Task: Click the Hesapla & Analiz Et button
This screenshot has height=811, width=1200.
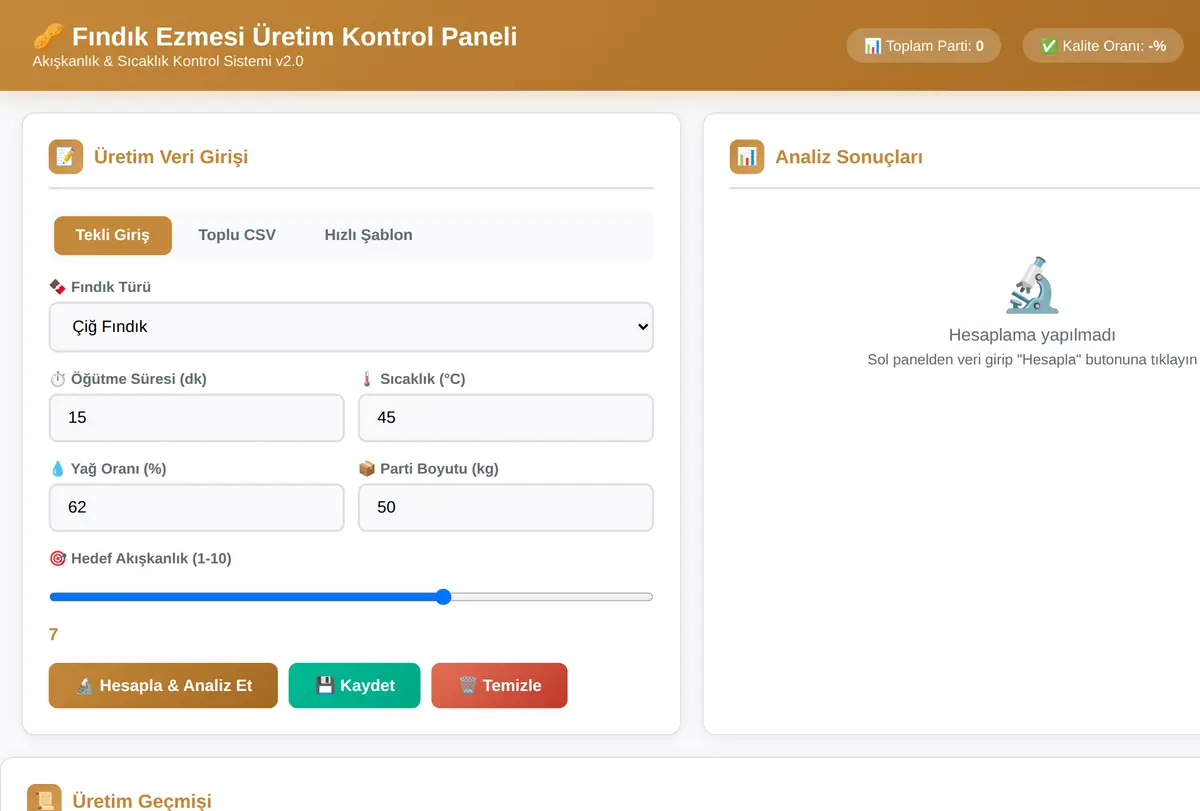Action: (x=163, y=686)
